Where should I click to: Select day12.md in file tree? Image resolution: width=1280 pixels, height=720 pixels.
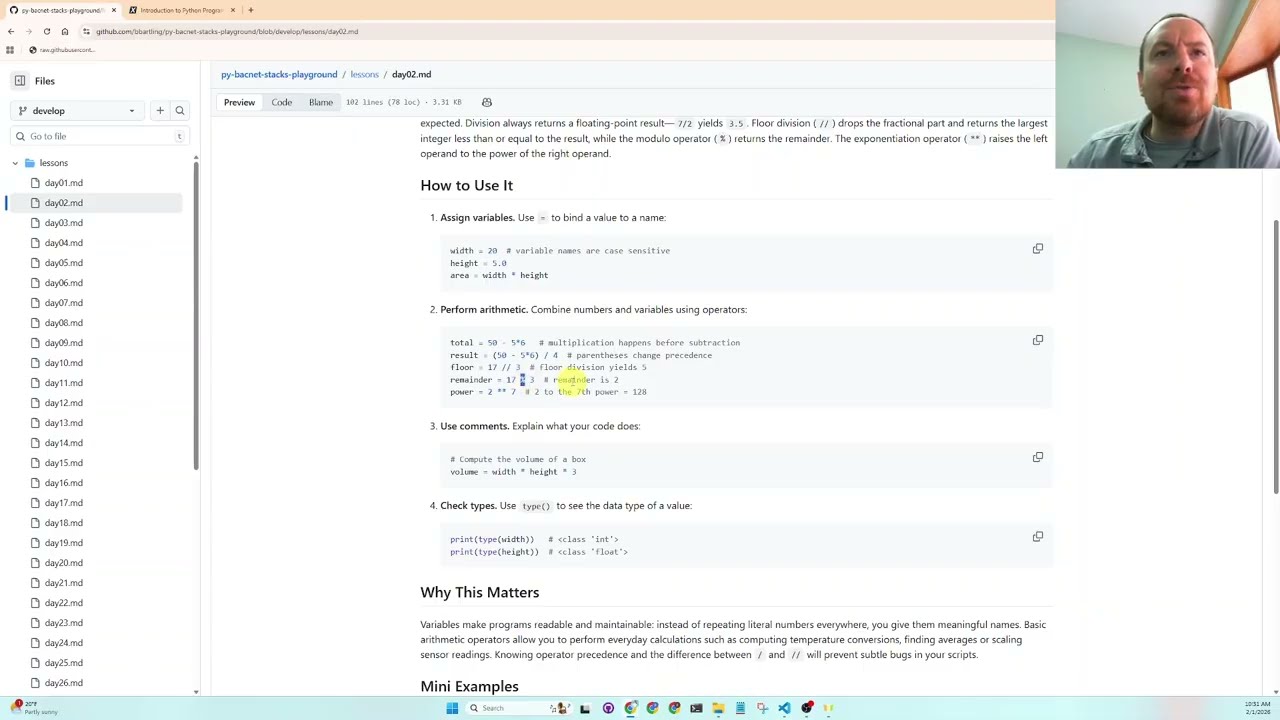tap(63, 403)
